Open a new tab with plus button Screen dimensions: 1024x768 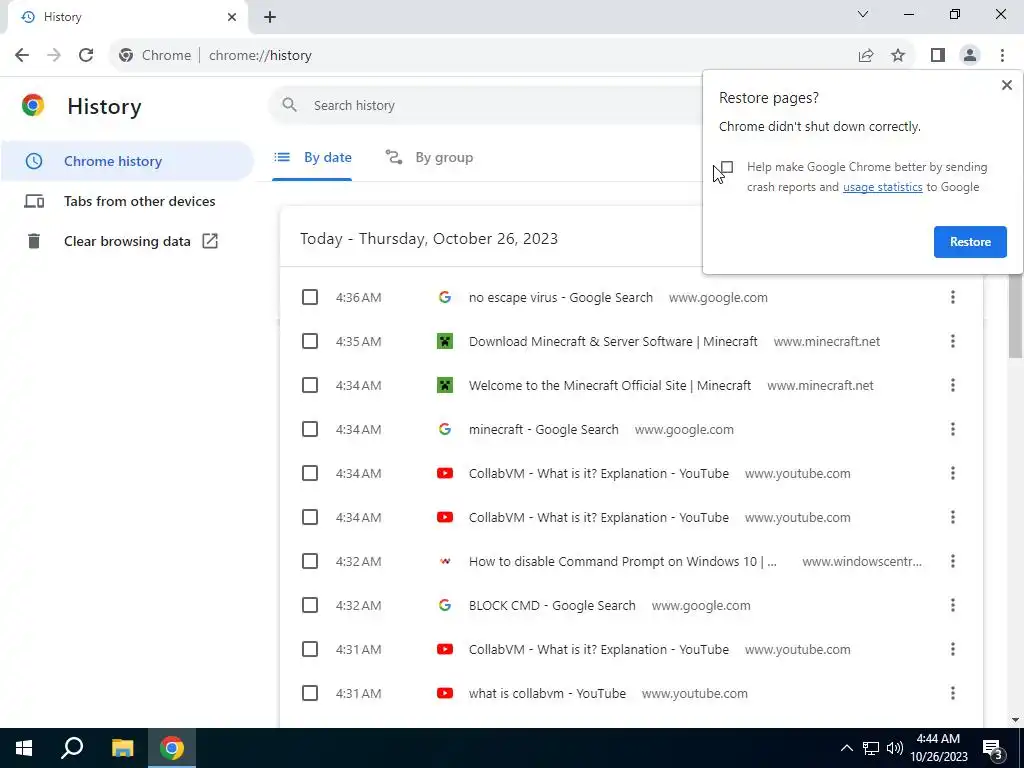coord(270,17)
